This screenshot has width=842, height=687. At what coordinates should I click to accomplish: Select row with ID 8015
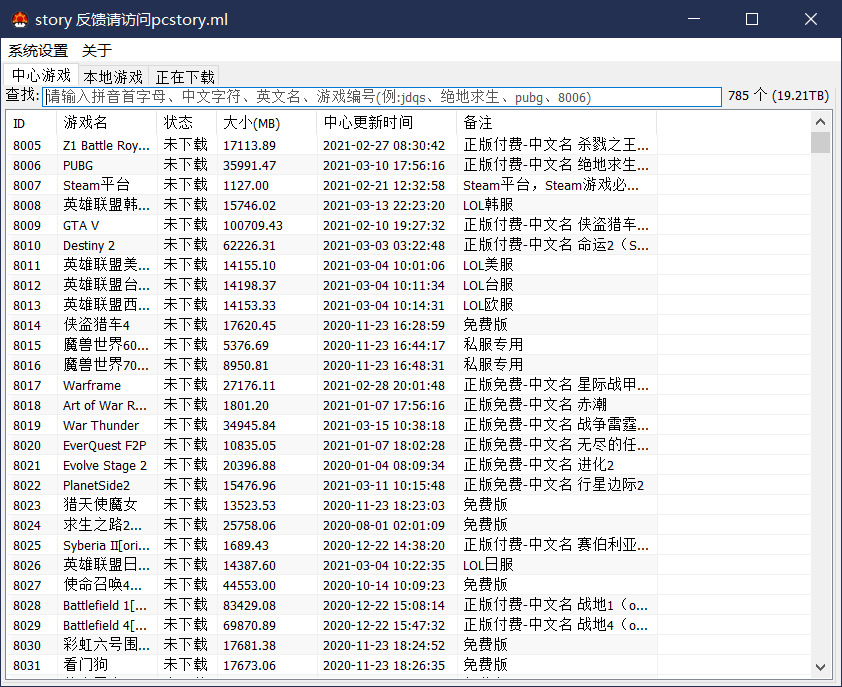[332, 345]
